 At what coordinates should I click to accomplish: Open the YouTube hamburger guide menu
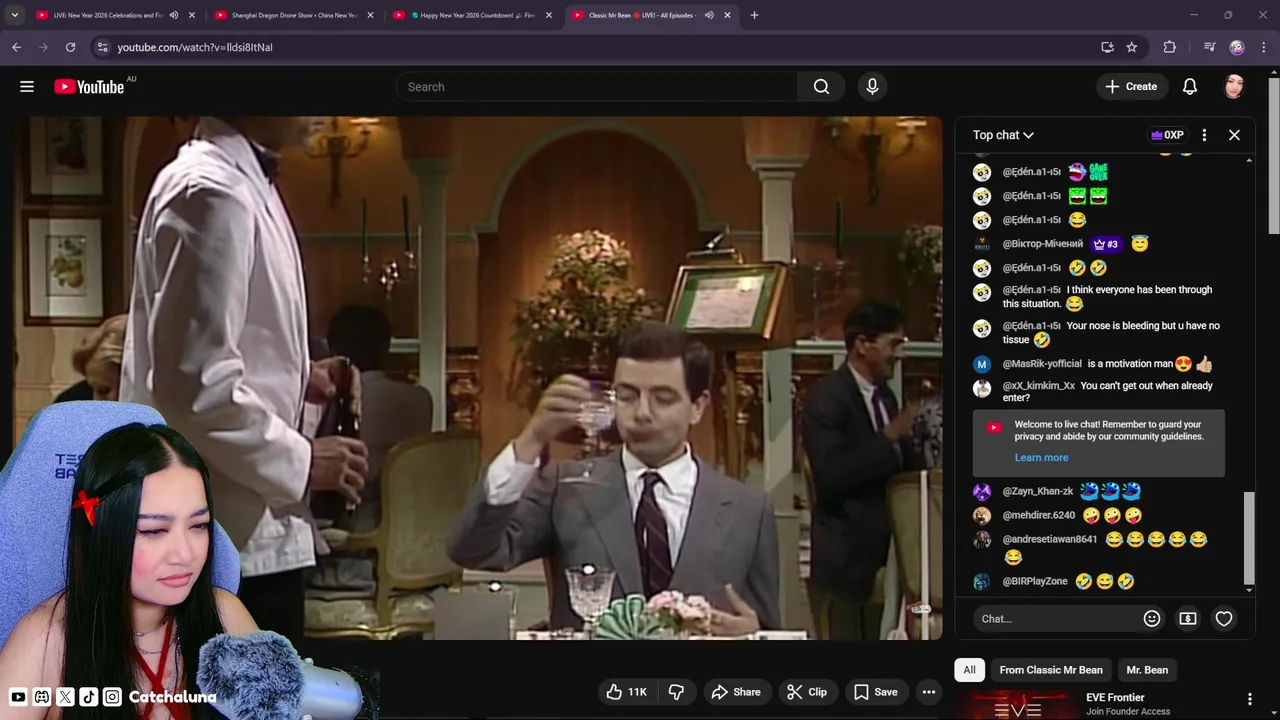(x=27, y=87)
